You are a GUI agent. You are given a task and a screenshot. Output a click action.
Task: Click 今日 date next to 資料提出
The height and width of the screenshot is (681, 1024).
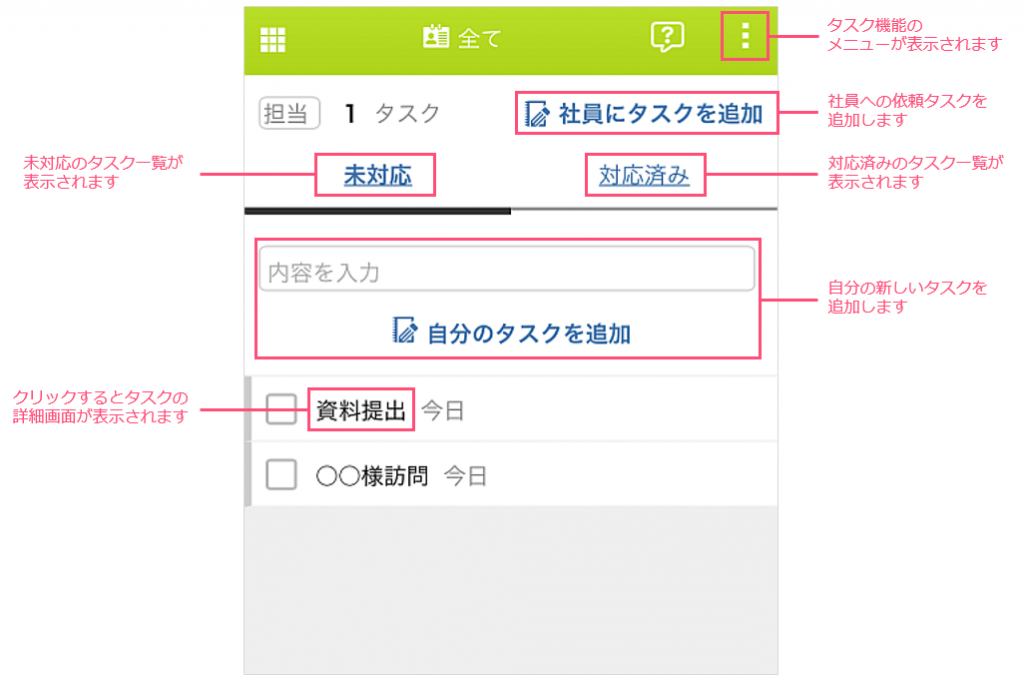click(x=443, y=411)
